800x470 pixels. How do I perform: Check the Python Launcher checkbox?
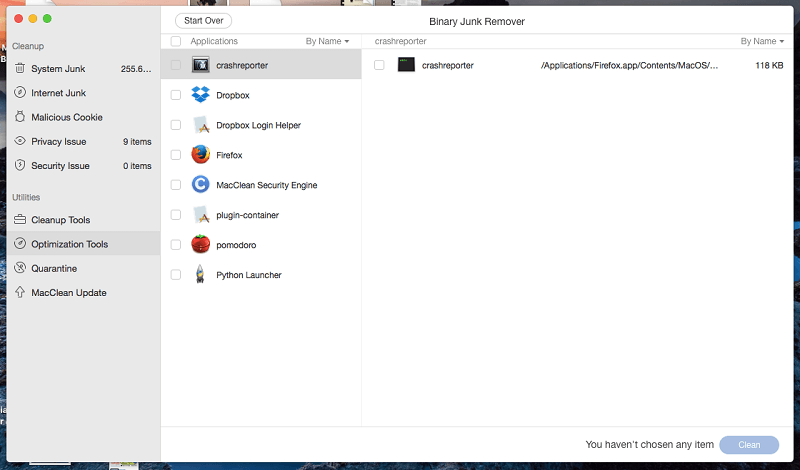176,275
